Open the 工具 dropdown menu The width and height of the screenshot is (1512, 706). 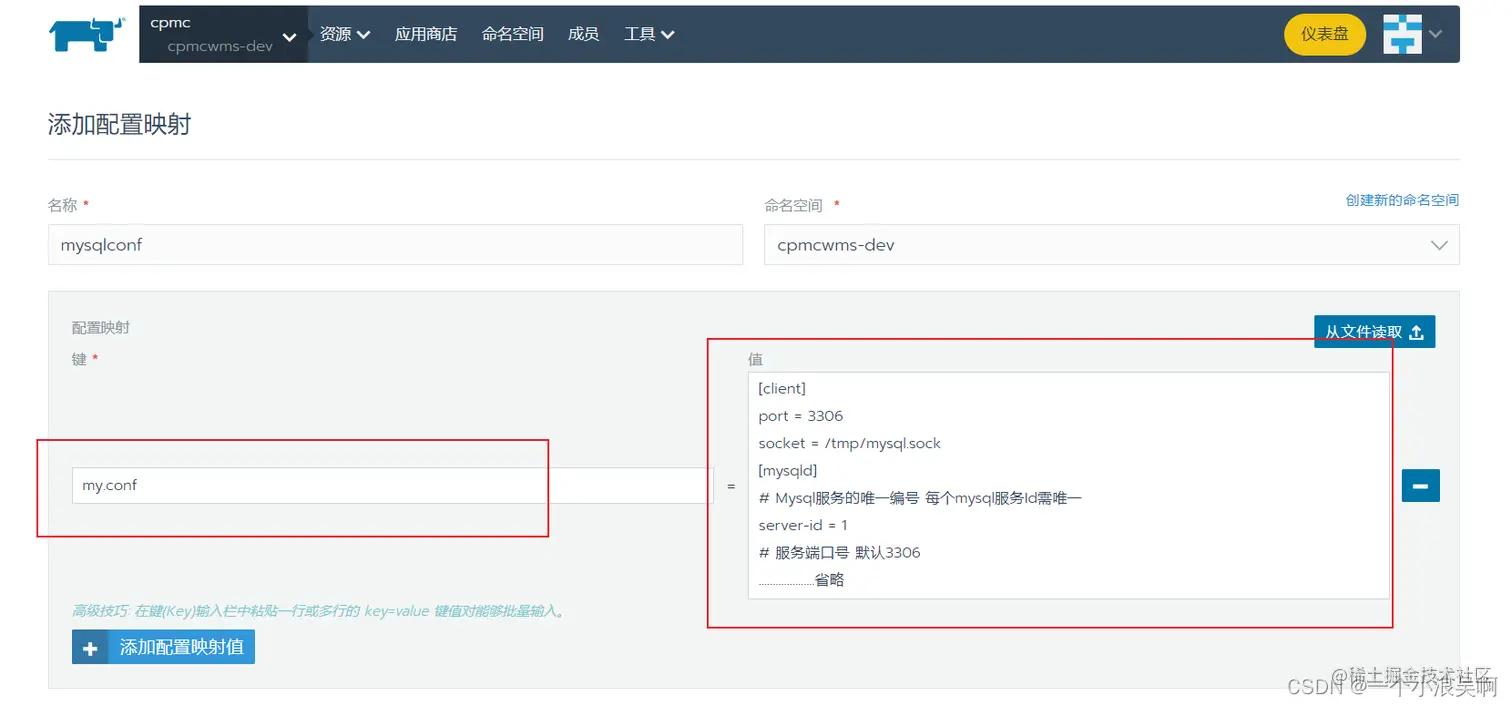point(649,33)
